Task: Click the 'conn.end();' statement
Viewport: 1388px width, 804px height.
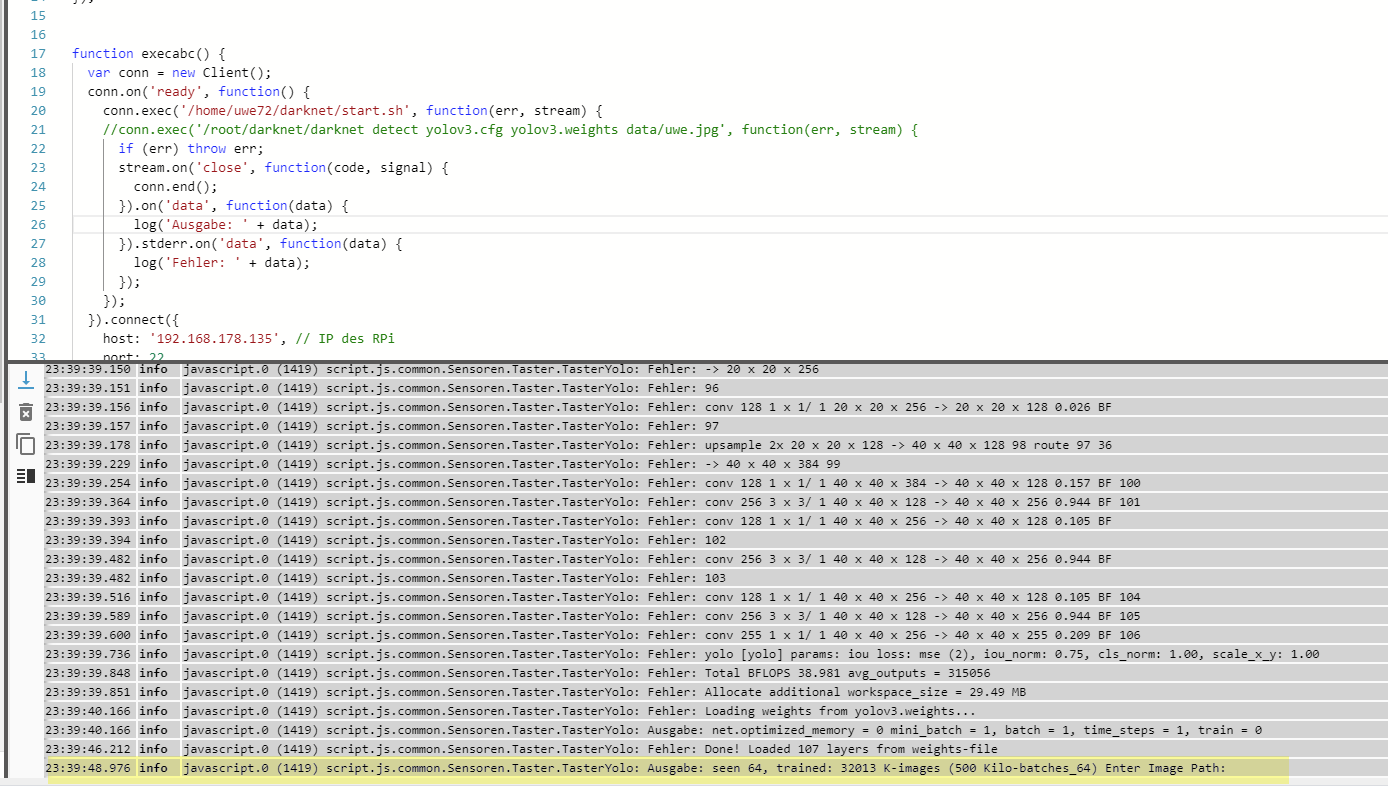Action: pos(175,186)
